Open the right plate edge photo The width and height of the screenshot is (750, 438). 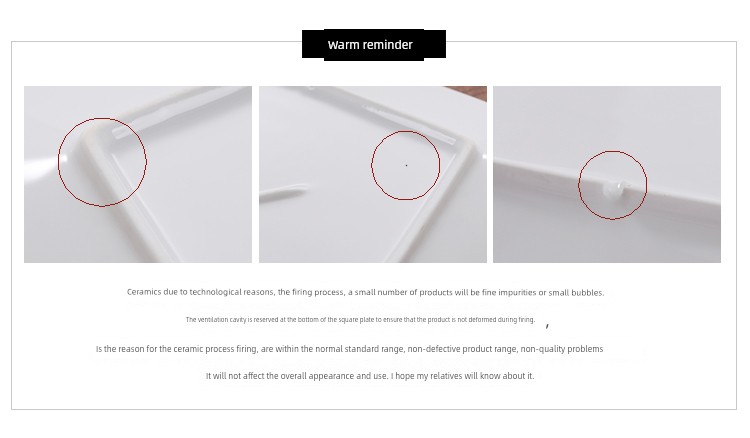607,174
